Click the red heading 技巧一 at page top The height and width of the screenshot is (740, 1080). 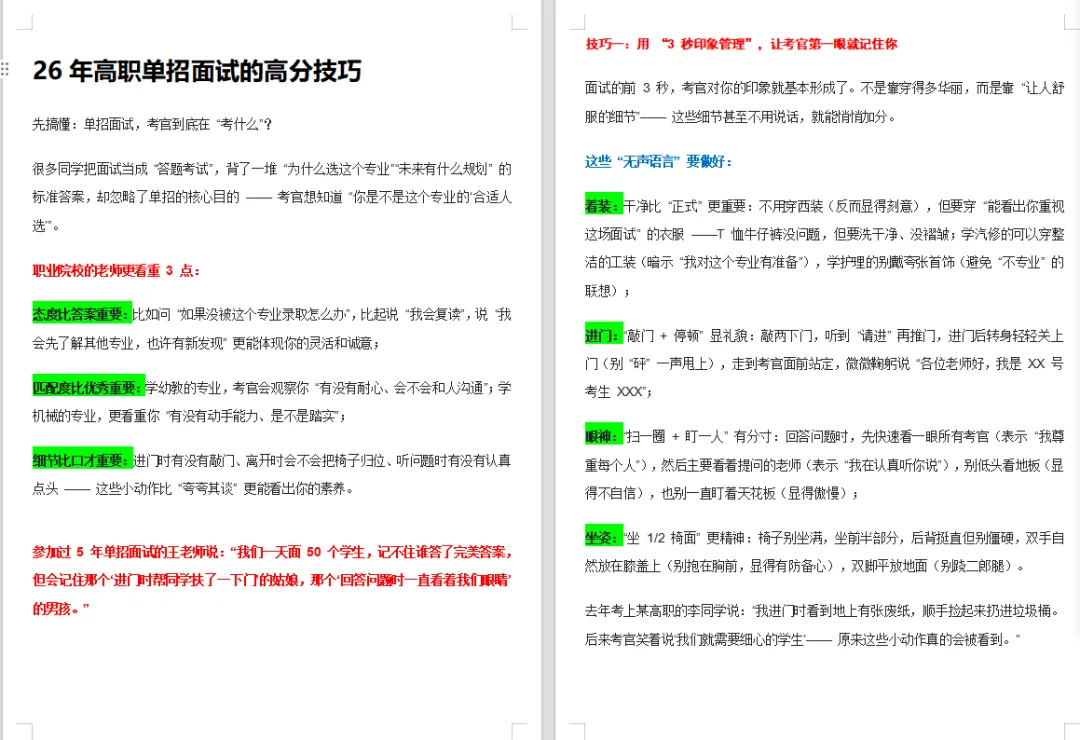pos(740,44)
